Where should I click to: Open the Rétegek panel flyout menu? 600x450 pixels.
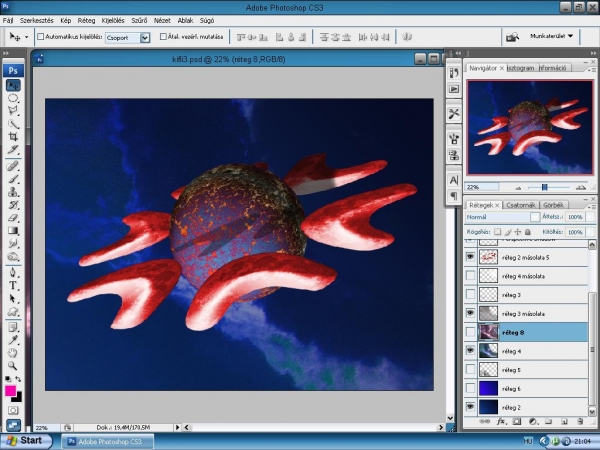point(591,207)
